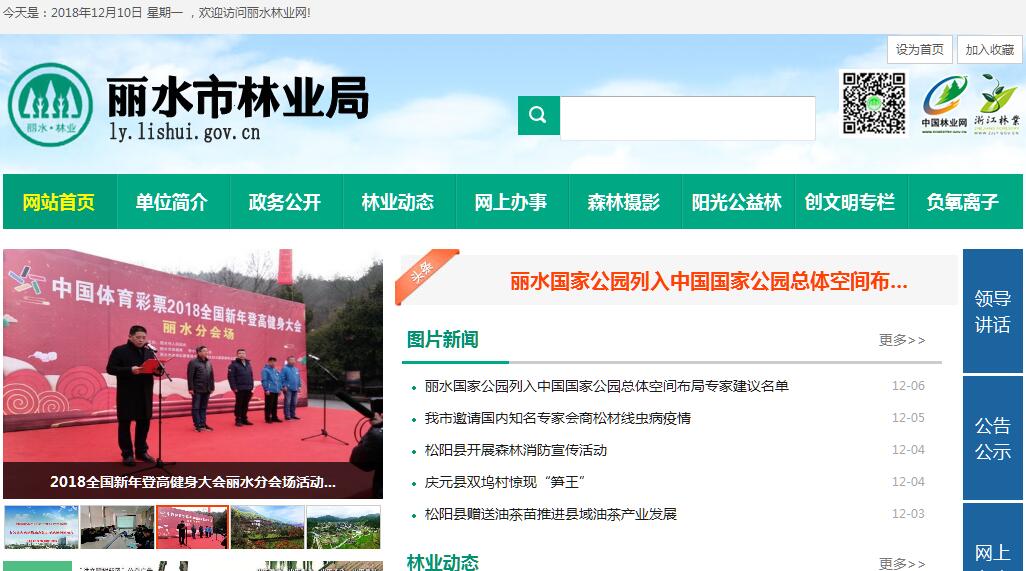
Task: Open the QR code image
Action: click(874, 103)
